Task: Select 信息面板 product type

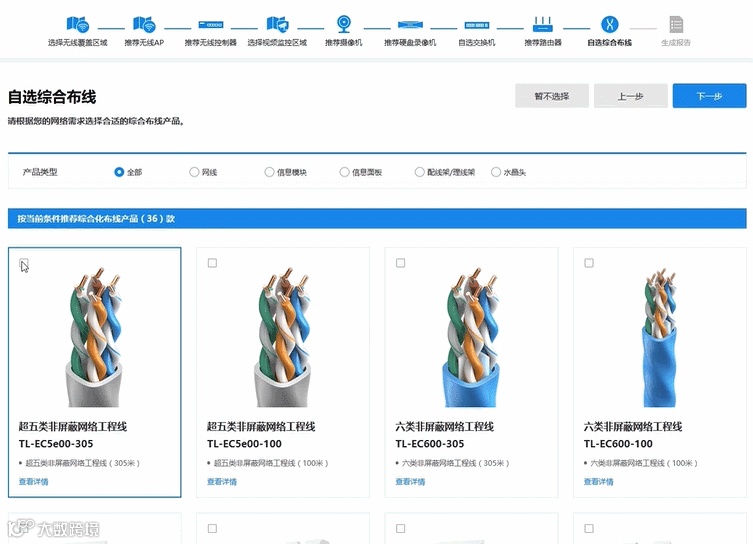Action: [x=344, y=172]
